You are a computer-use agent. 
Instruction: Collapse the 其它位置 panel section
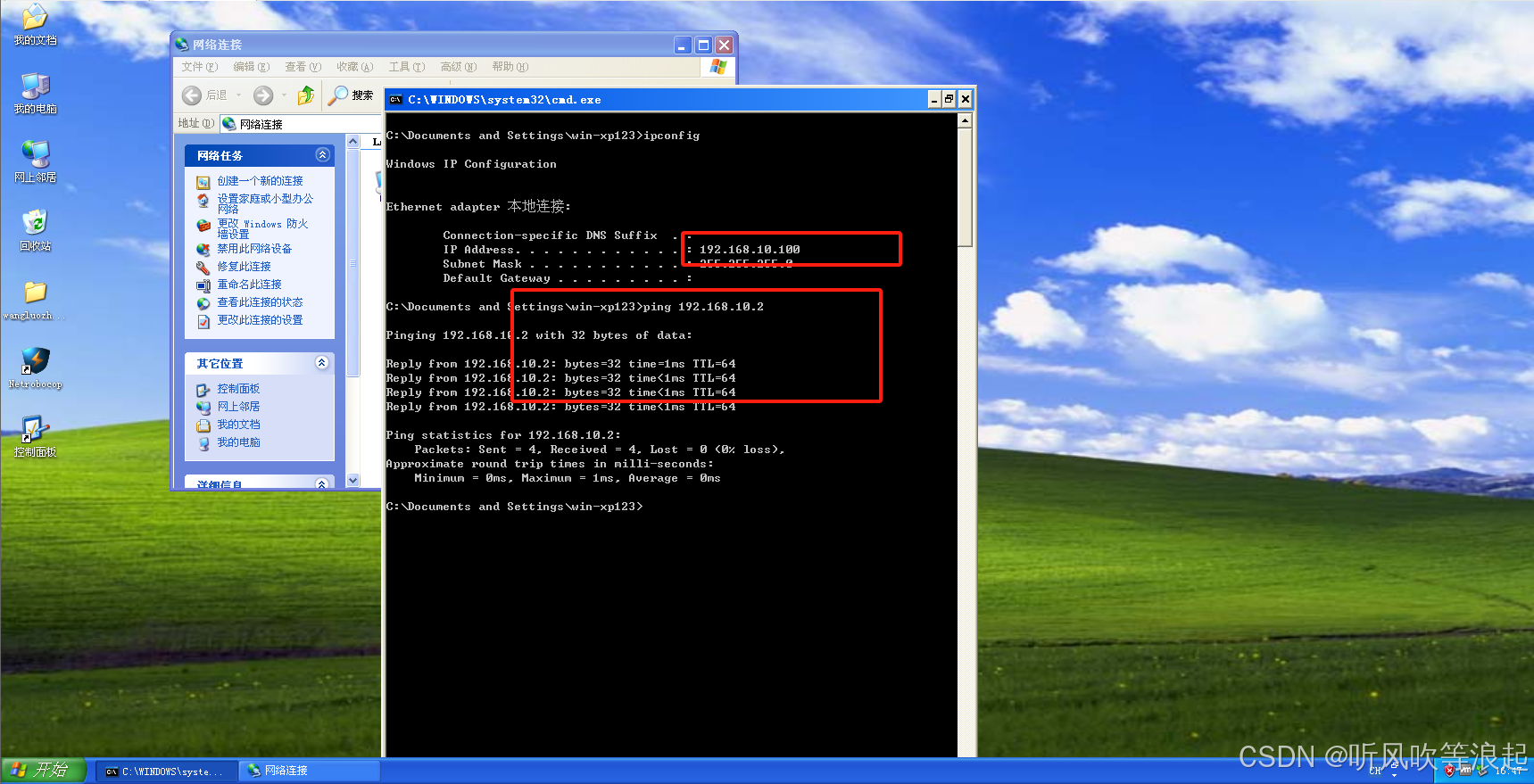[322, 363]
